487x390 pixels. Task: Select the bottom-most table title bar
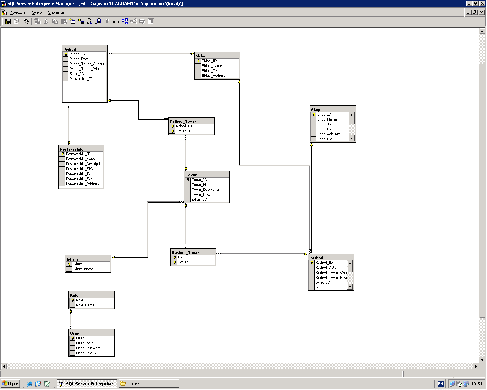pyautogui.click(x=91, y=333)
